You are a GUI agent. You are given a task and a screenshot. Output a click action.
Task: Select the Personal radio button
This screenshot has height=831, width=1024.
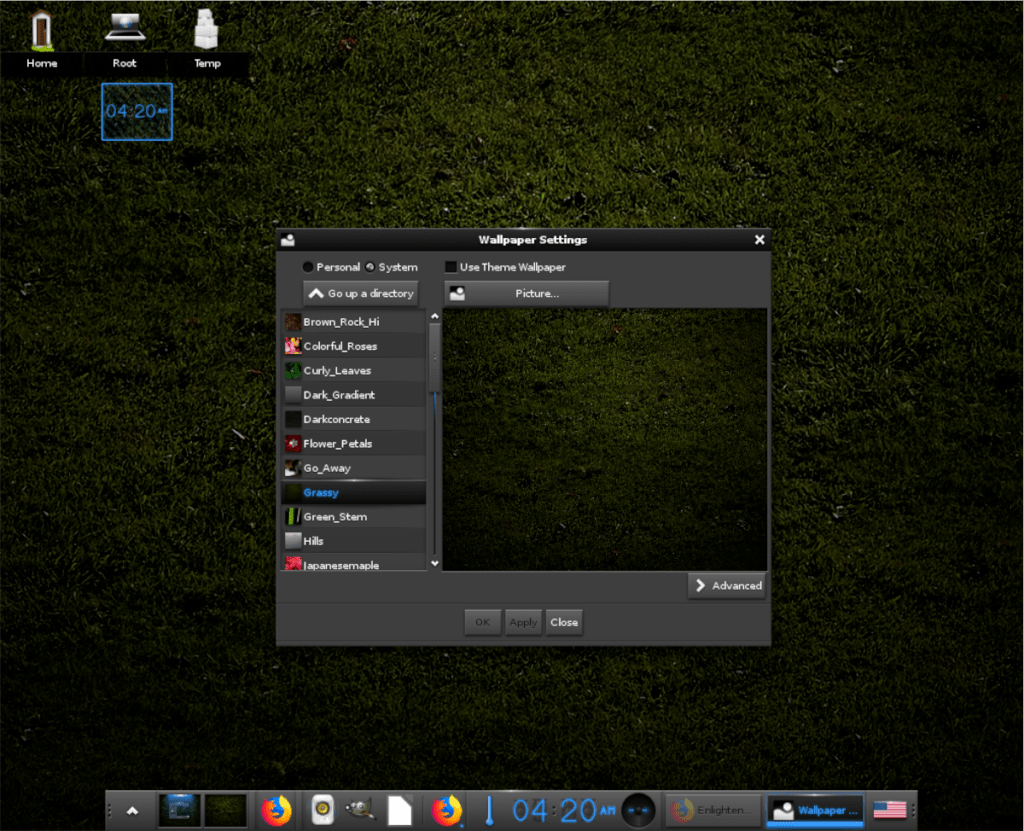click(308, 267)
